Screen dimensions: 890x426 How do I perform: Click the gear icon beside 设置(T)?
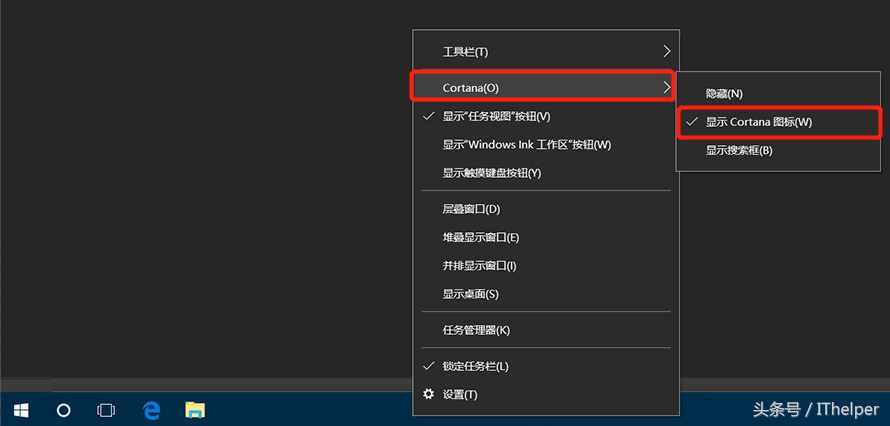(429, 394)
